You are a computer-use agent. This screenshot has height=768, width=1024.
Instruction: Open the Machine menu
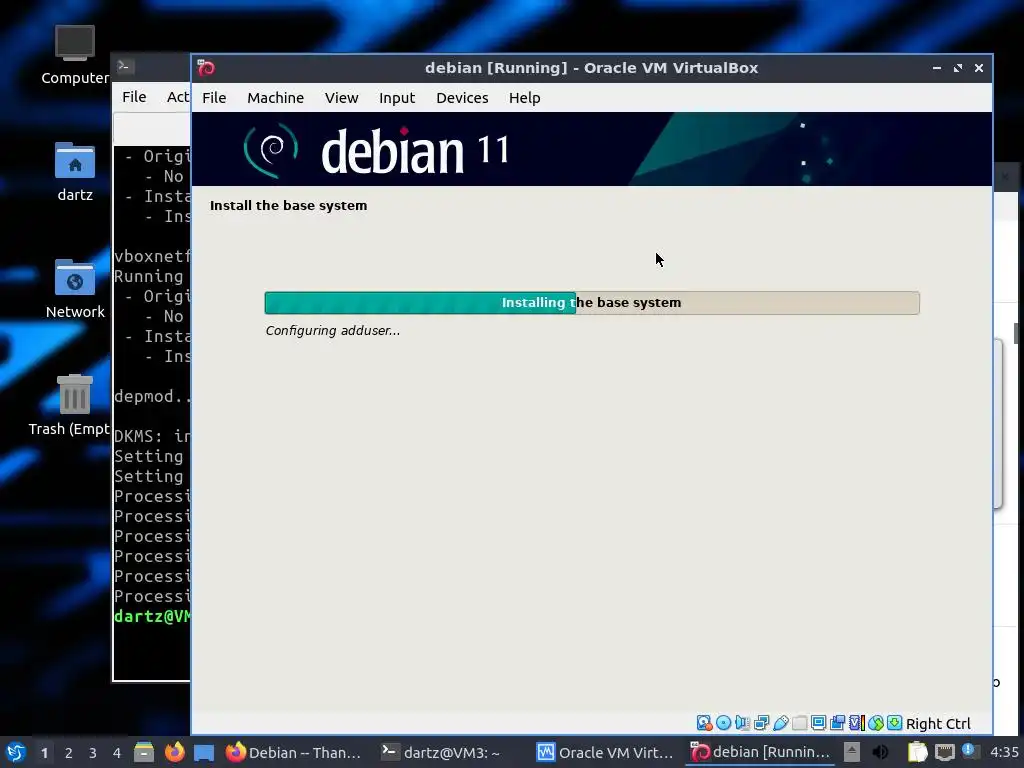tap(275, 98)
